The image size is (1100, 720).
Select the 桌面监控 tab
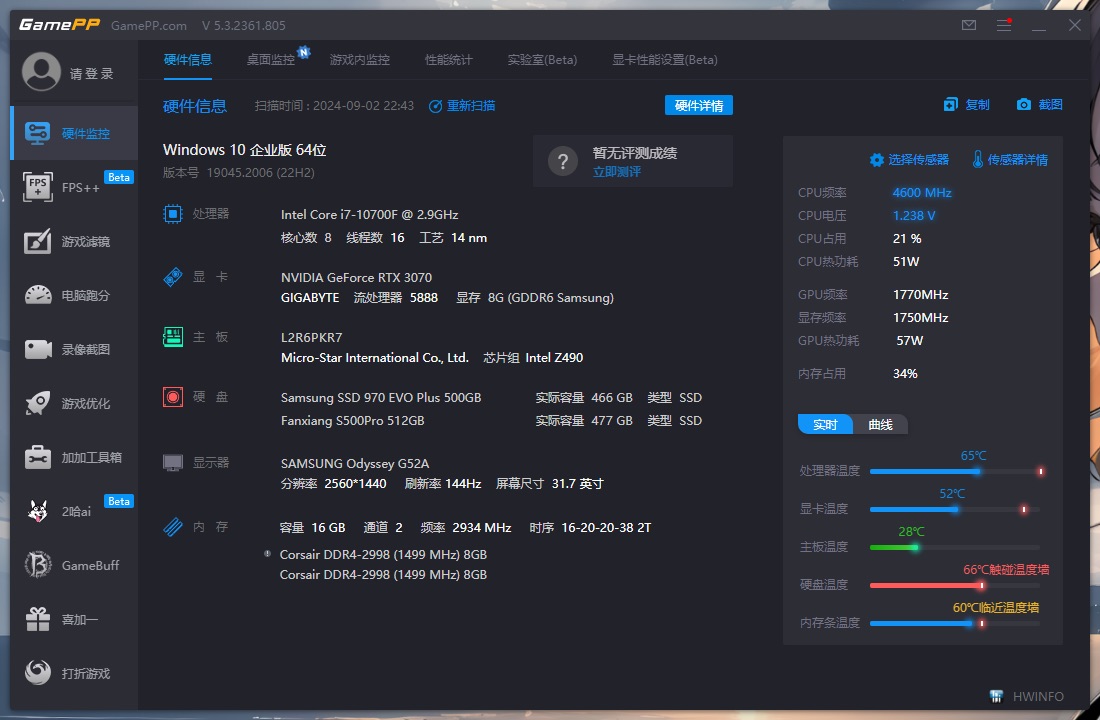(x=271, y=60)
